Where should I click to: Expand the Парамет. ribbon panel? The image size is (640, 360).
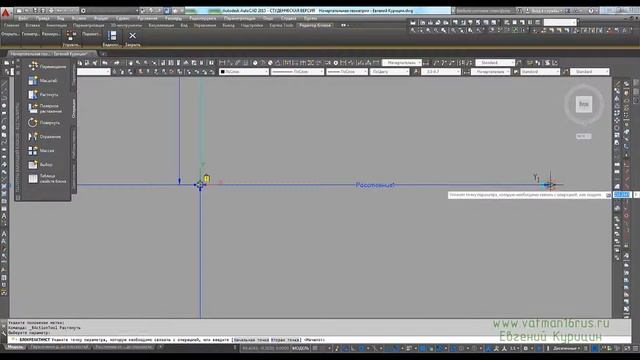(x=91, y=34)
